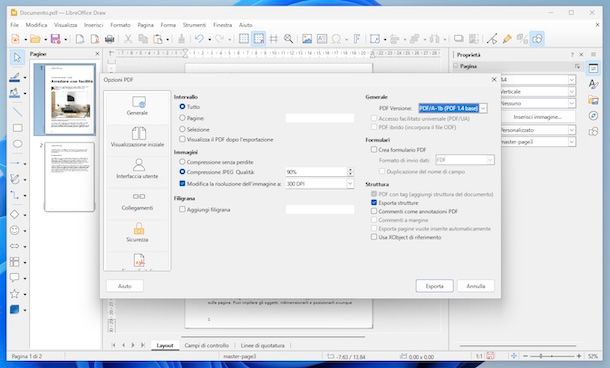Click the Save document toolbar icon

point(56,39)
